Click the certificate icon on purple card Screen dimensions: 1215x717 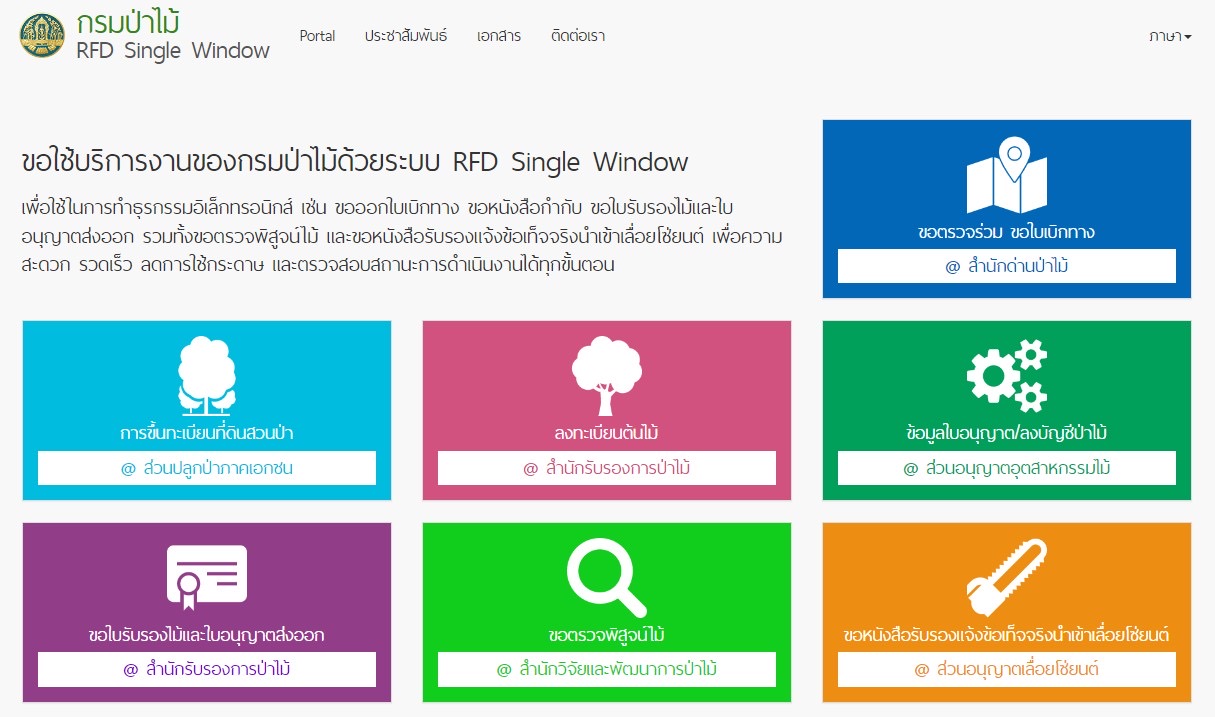(x=207, y=578)
